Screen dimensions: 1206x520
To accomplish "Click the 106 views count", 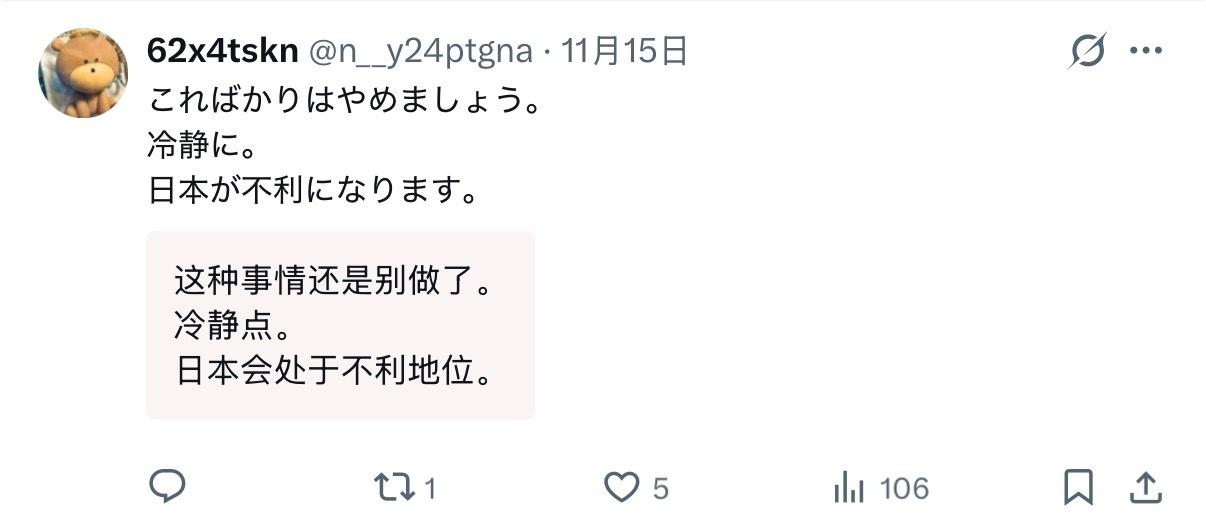I will click(905, 488).
